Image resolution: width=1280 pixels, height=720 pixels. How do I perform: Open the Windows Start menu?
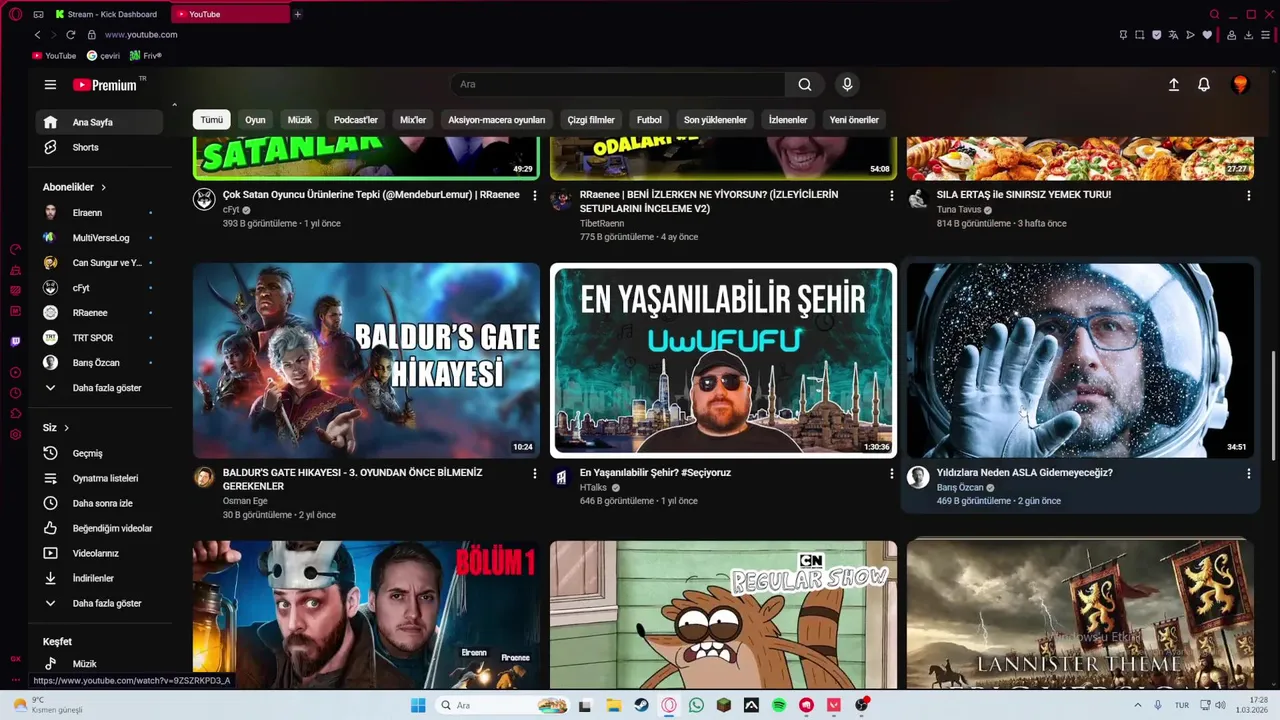pyautogui.click(x=418, y=705)
